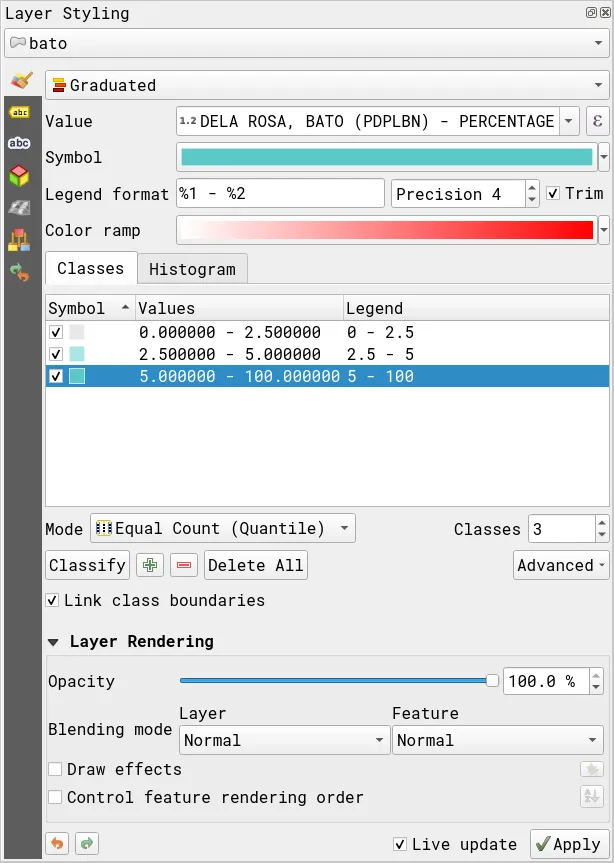The height and width of the screenshot is (863, 614).
Task: Open the Masks tab blue abc icon
Action: point(19,143)
